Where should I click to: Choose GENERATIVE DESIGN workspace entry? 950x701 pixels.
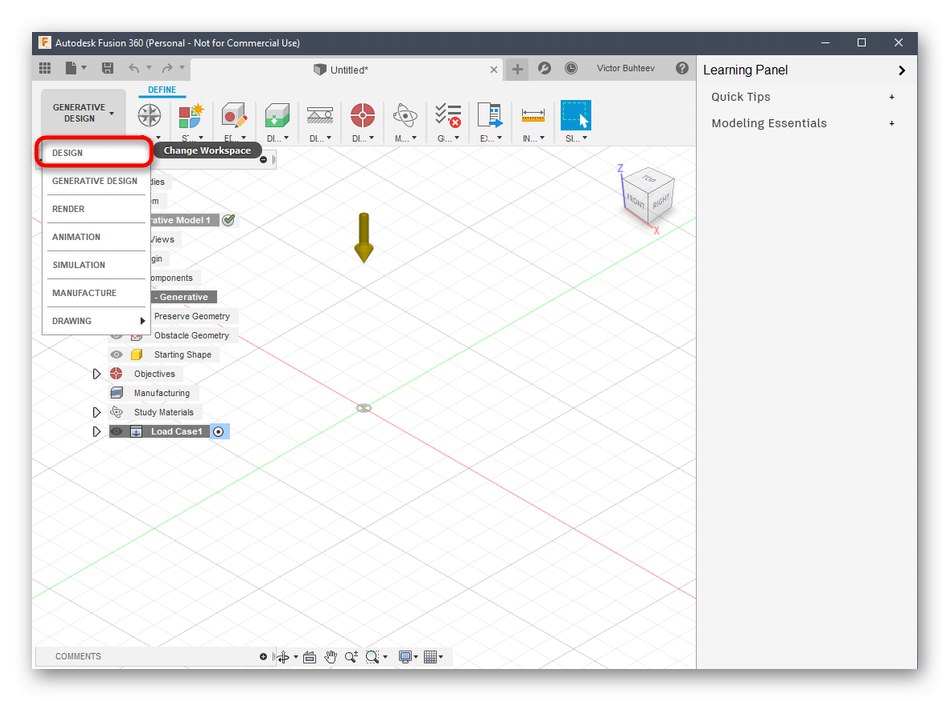[95, 181]
